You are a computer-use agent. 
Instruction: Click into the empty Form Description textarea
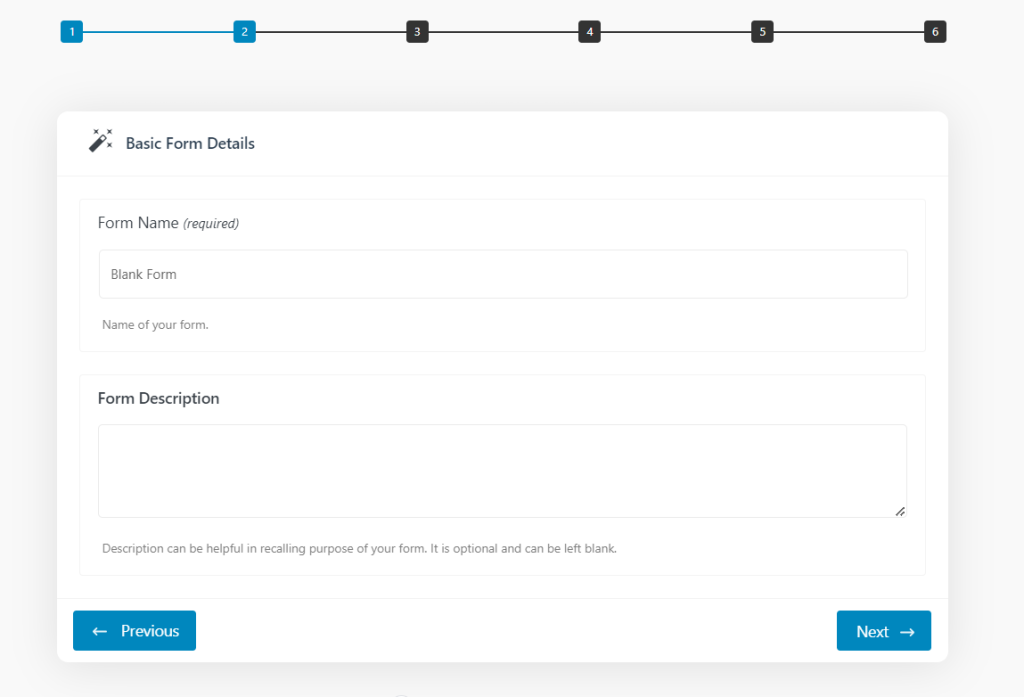[502, 470]
